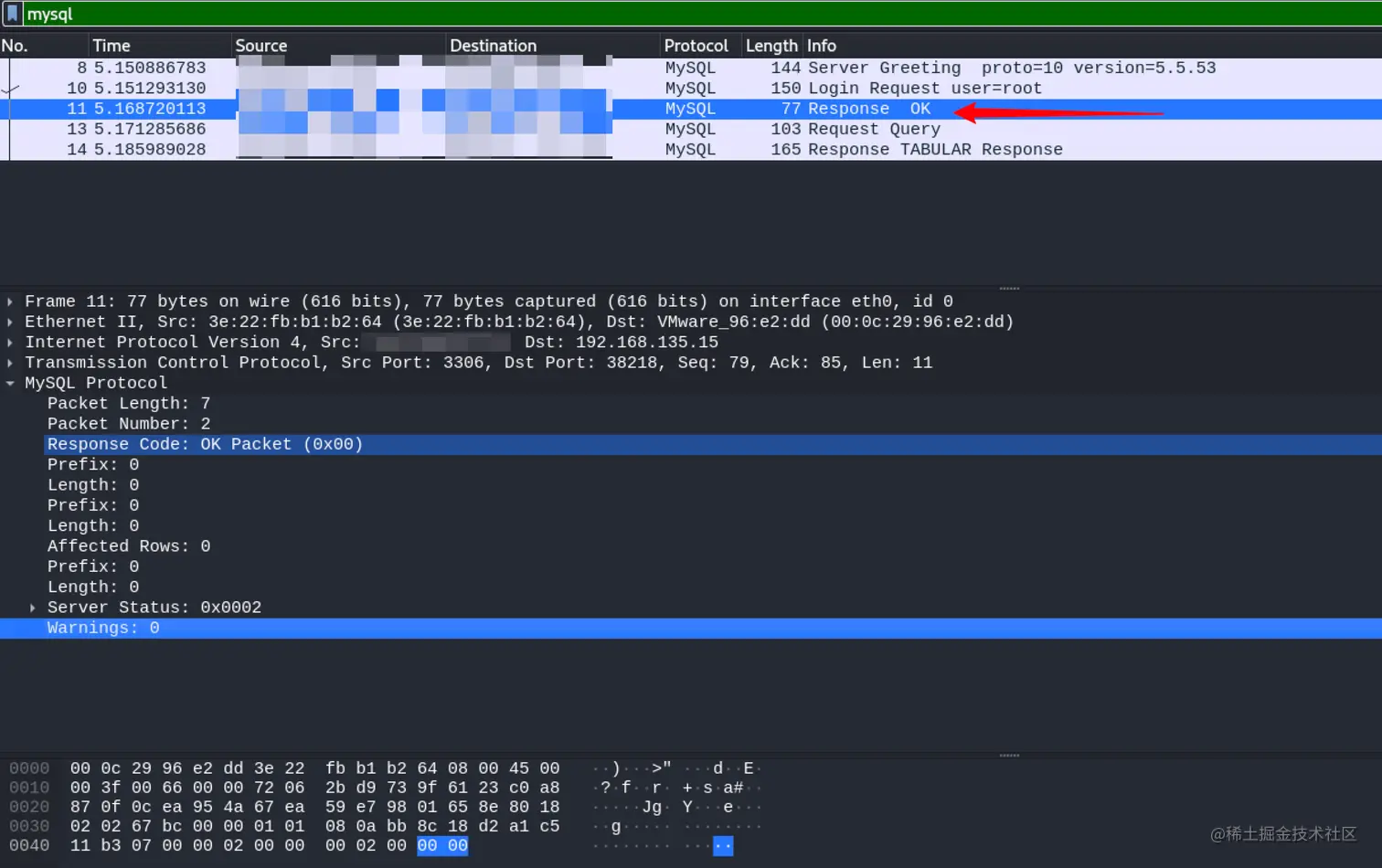Click the MySQL Protocol label
1382x868 pixels.
pyautogui.click(x=96, y=383)
